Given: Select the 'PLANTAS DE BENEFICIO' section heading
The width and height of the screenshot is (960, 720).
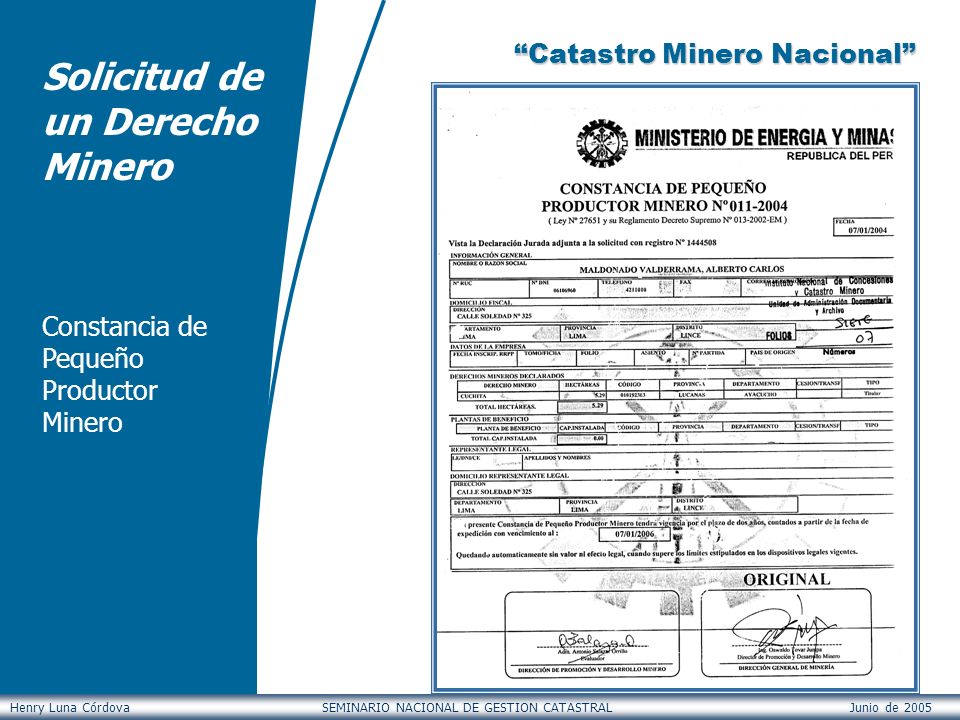Looking at the screenshot, I should pyautogui.click(x=489, y=419).
